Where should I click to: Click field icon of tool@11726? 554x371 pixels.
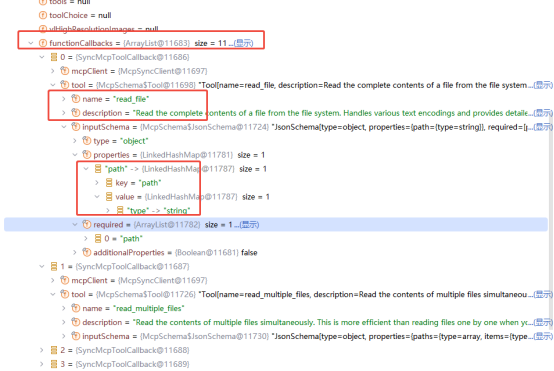[x=64, y=294]
